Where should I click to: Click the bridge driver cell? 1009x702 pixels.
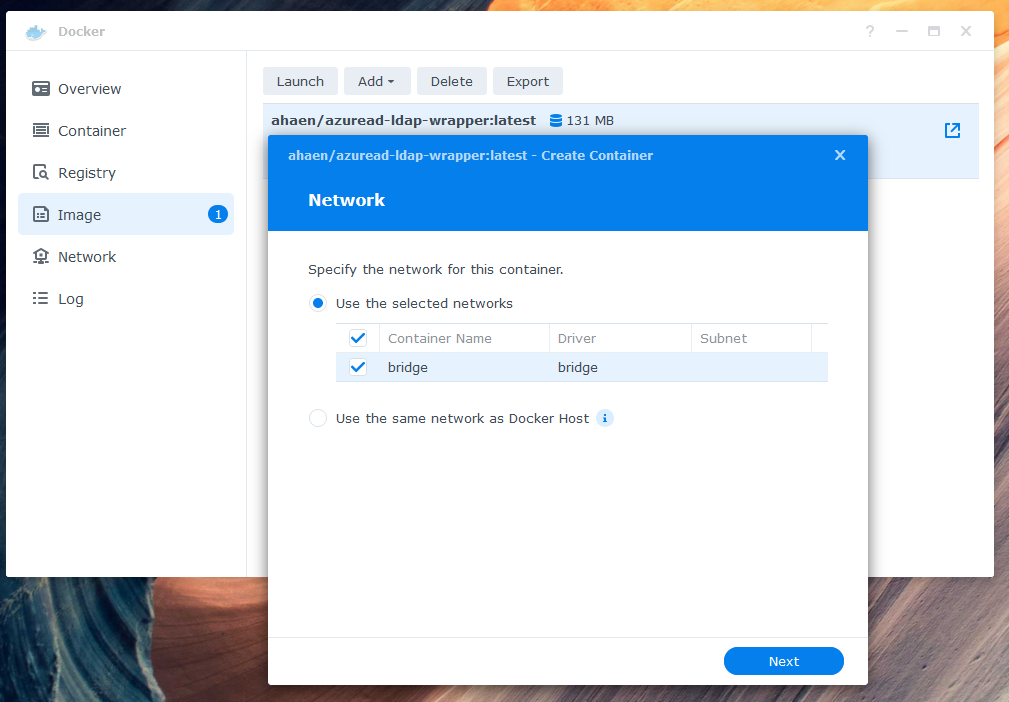577,367
